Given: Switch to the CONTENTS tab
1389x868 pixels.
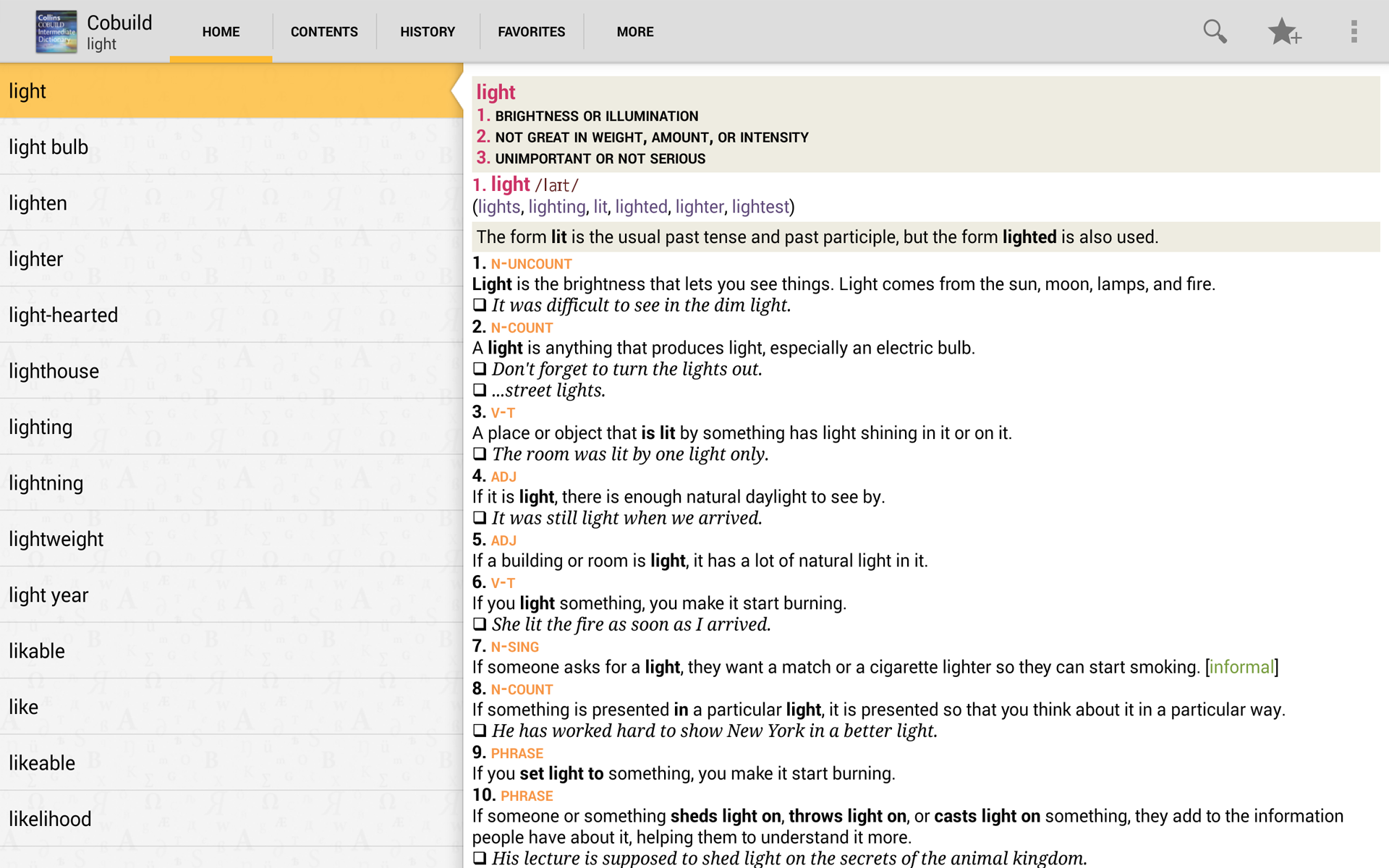Looking at the screenshot, I should (x=324, y=32).
